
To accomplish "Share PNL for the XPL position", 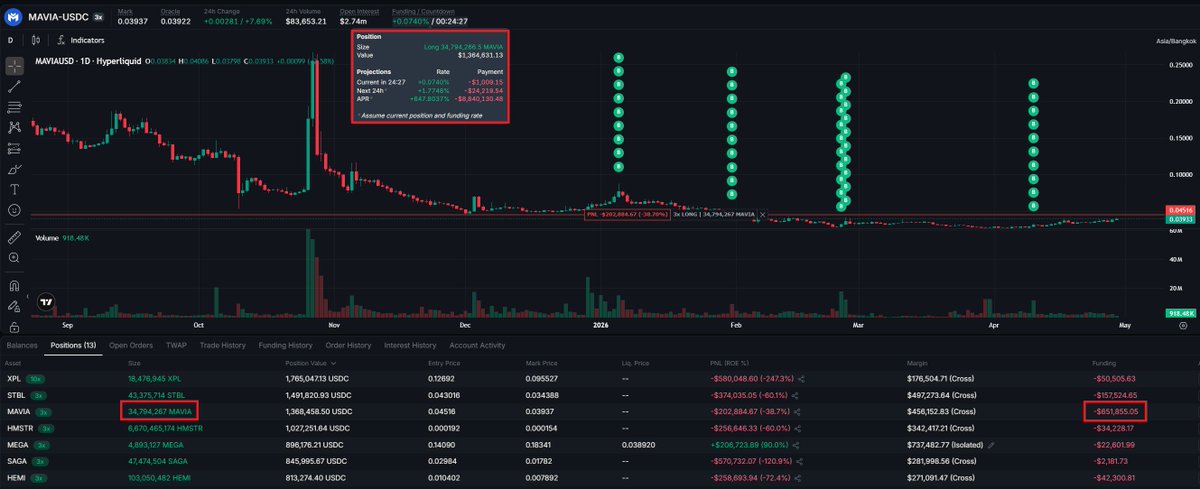I will coord(802,380).
